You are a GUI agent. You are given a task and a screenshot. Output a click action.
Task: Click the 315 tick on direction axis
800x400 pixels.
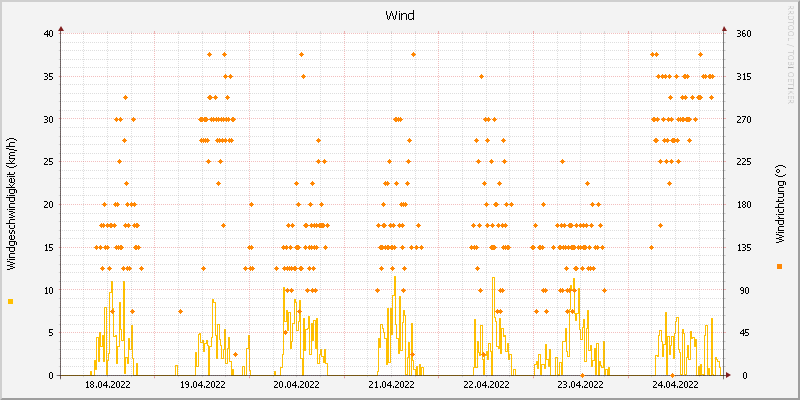[x=744, y=77]
